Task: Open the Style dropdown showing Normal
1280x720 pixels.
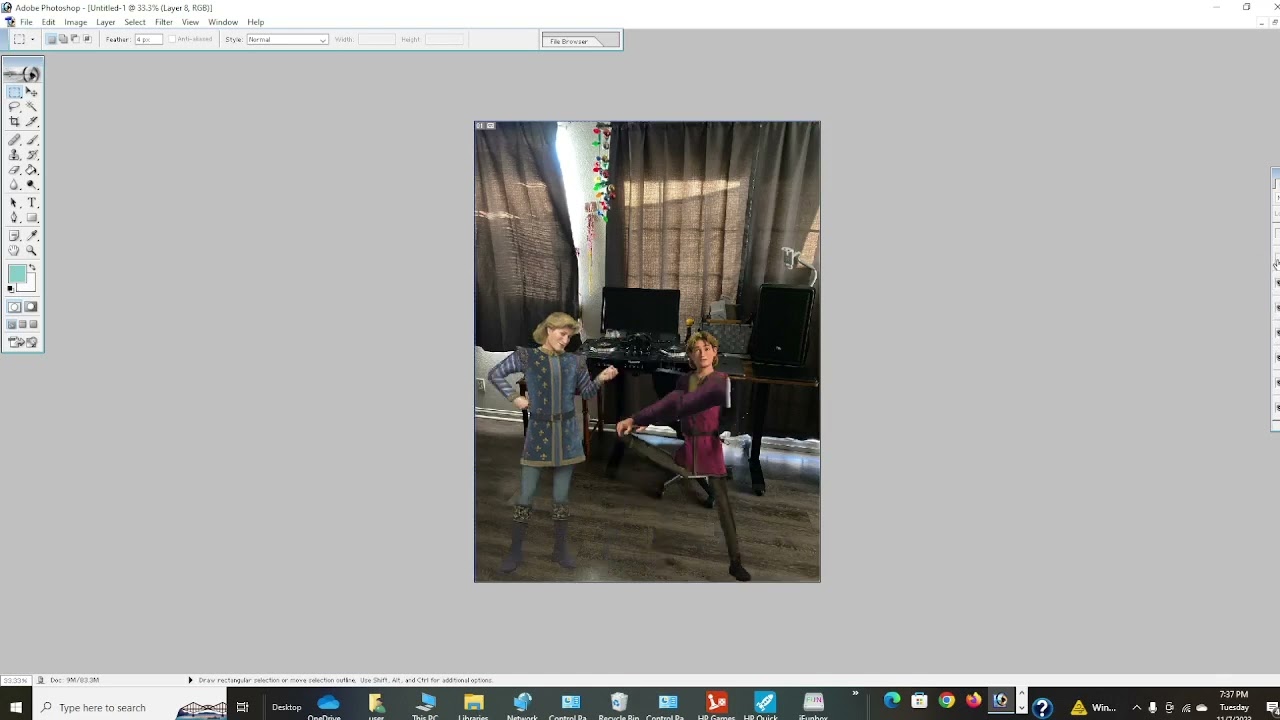Action: coord(287,39)
